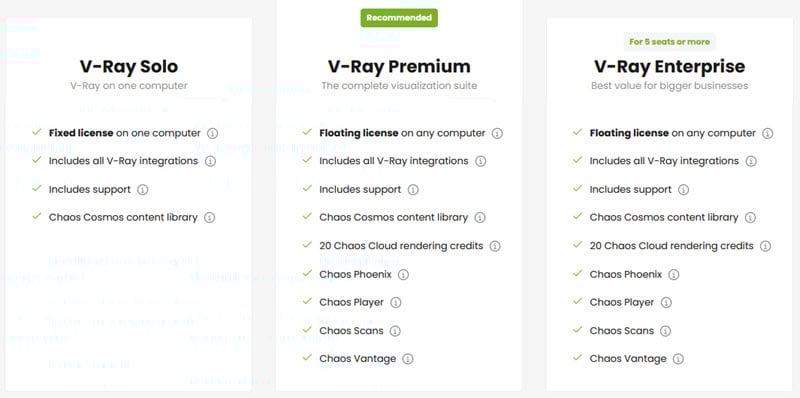Click the For 5 seats or more label

click(x=669, y=42)
